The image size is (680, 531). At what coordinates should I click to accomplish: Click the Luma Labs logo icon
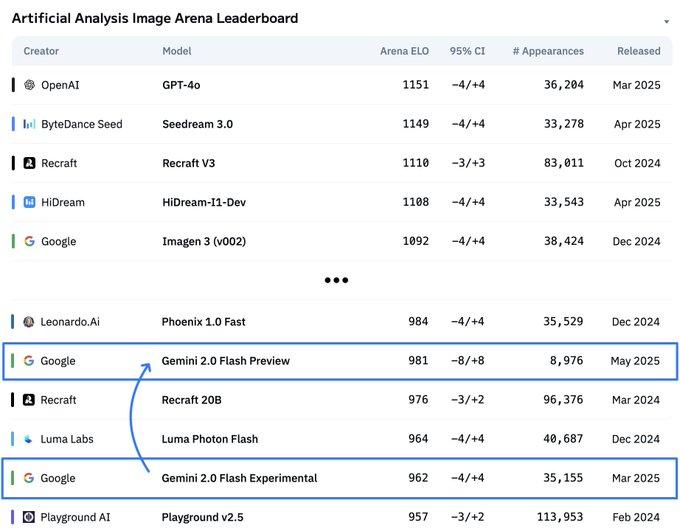tap(30, 439)
